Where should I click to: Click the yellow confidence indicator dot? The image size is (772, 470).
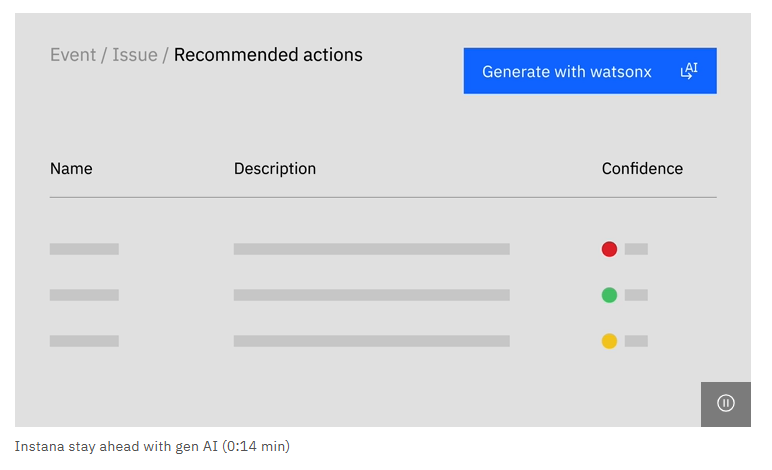click(x=609, y=341)
